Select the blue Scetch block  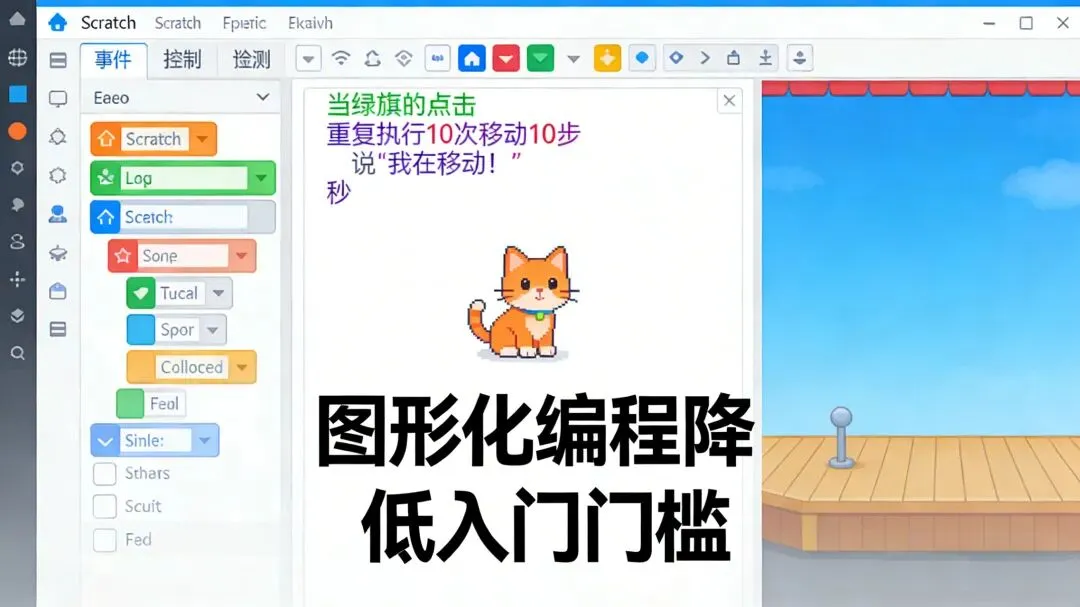(x=183, y=217)
